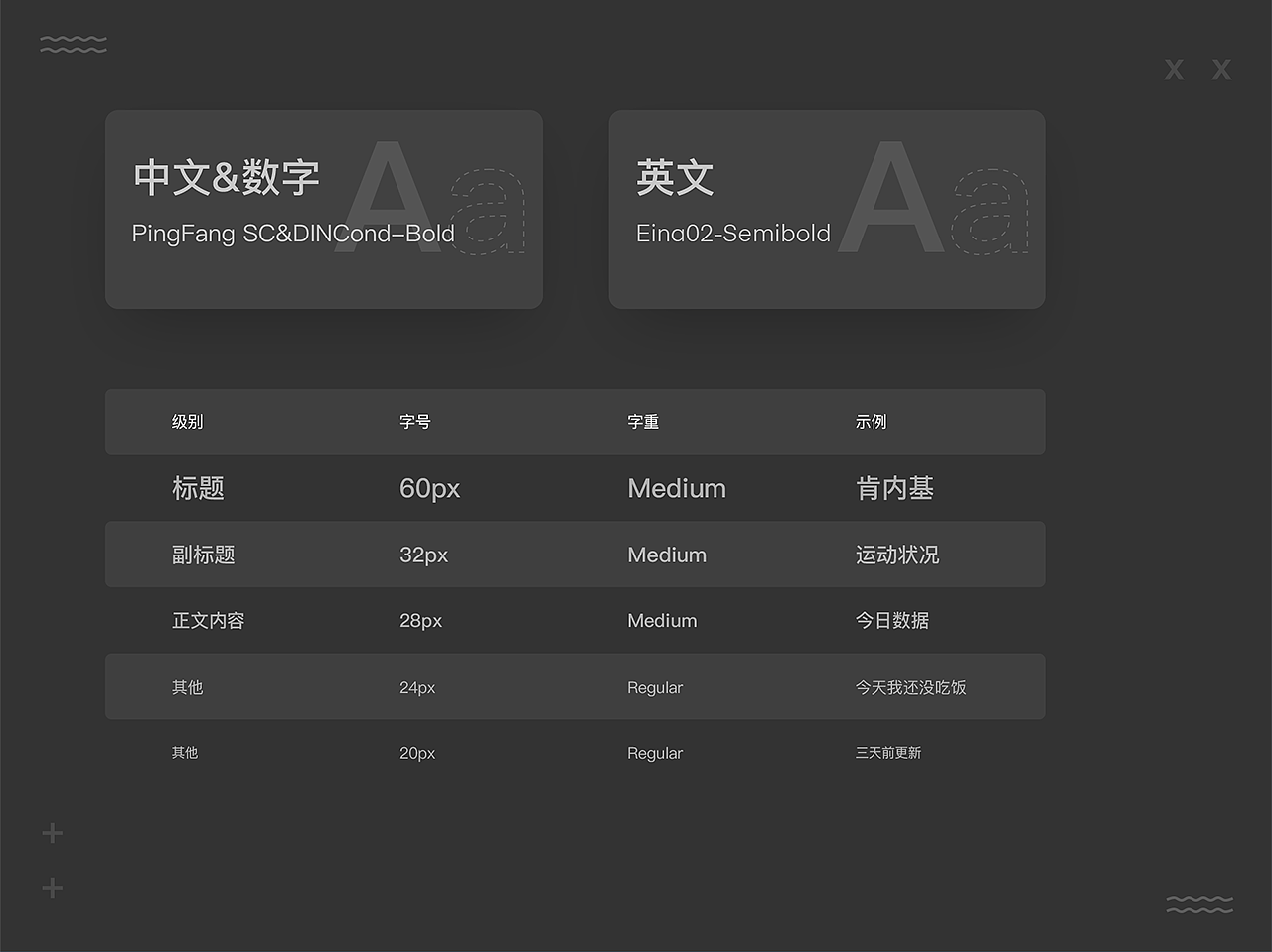Click the 正文内容 level cell
The image size is (1272, 952).
point(208,620)
